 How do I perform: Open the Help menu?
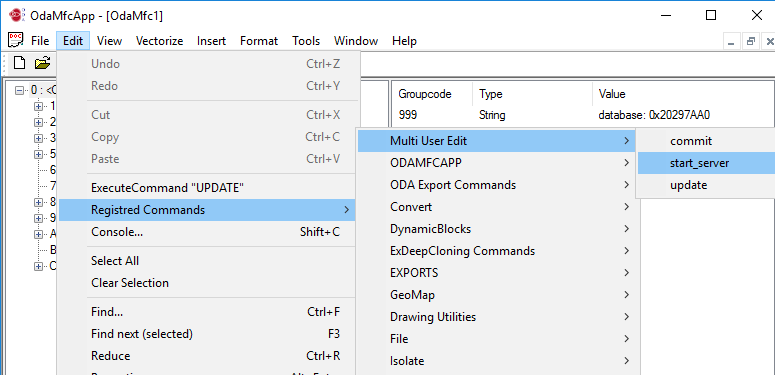point(404,41)
